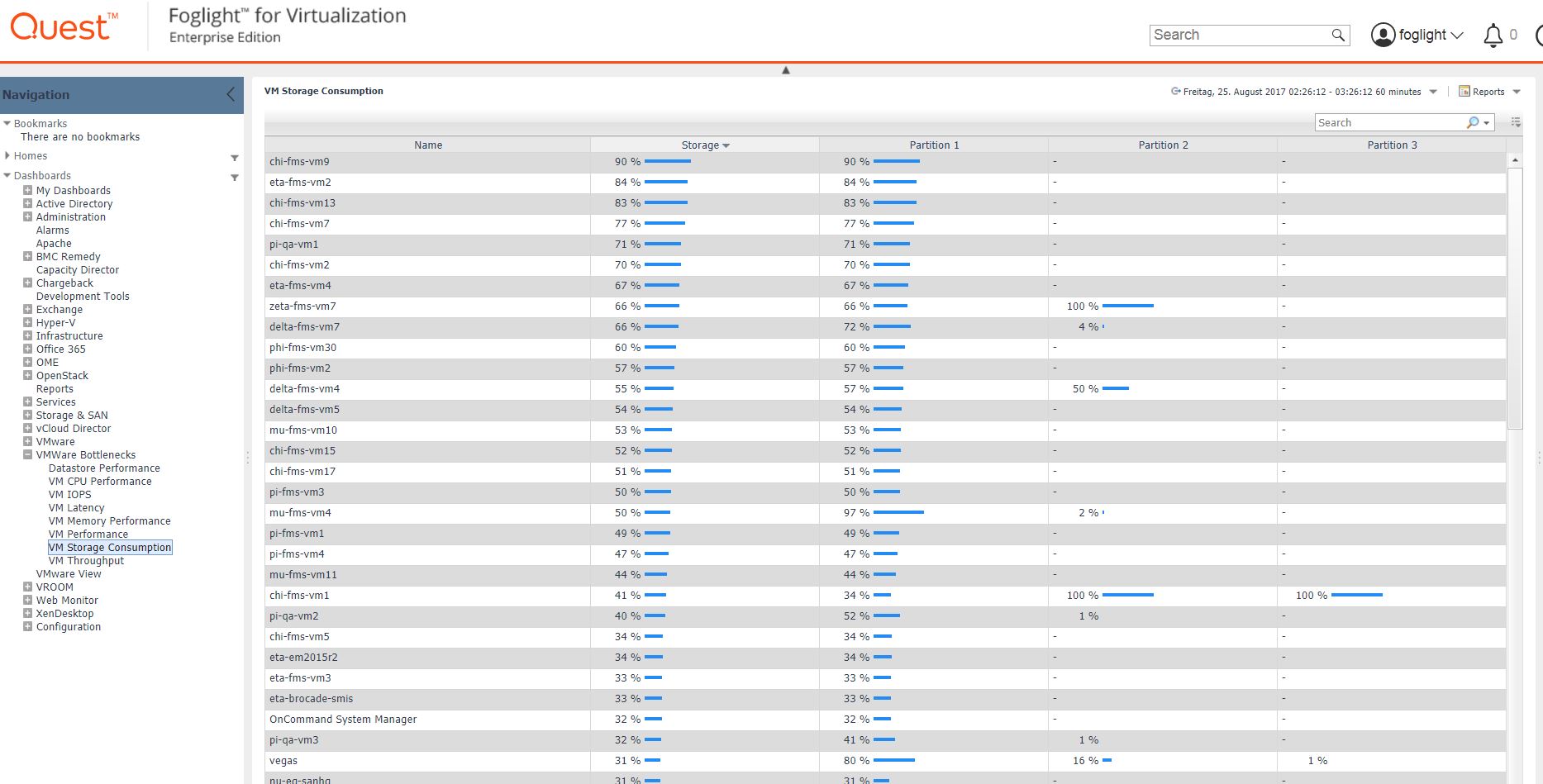Focus the table Search input field
The image size is (1543, 784).
click(x=1390, y=122)
